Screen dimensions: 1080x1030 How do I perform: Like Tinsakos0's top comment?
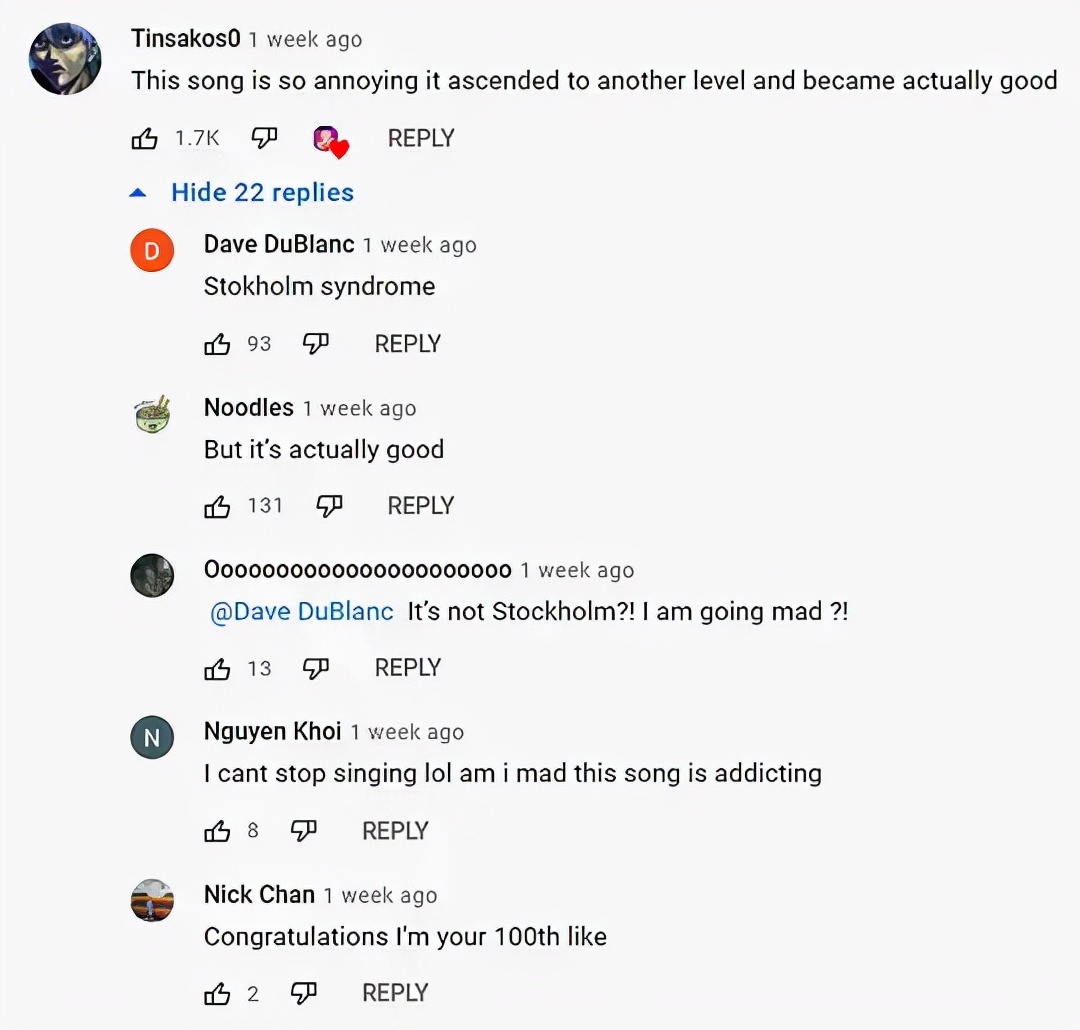(x=145, y=139)
